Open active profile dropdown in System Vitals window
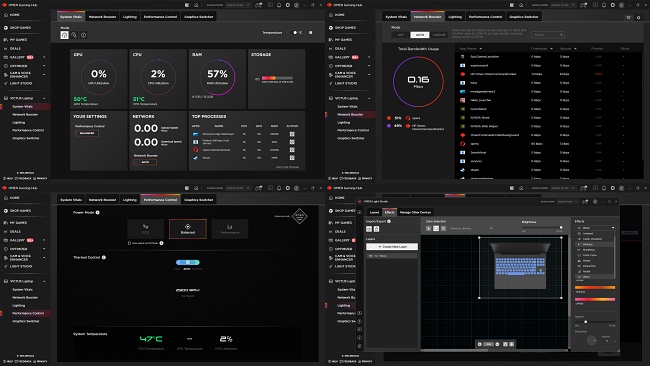The width and height of the screenshot is (650, 366). (238, 5)
